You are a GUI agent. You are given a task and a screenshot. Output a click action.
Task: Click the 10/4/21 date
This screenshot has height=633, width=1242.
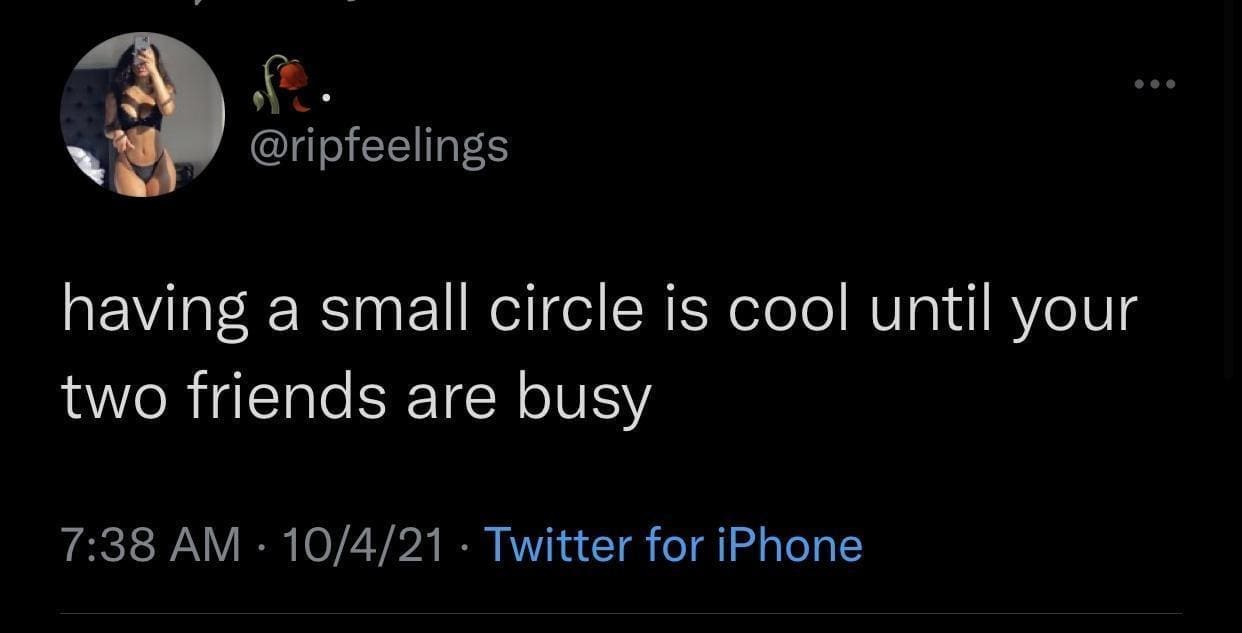pos(363,546)
